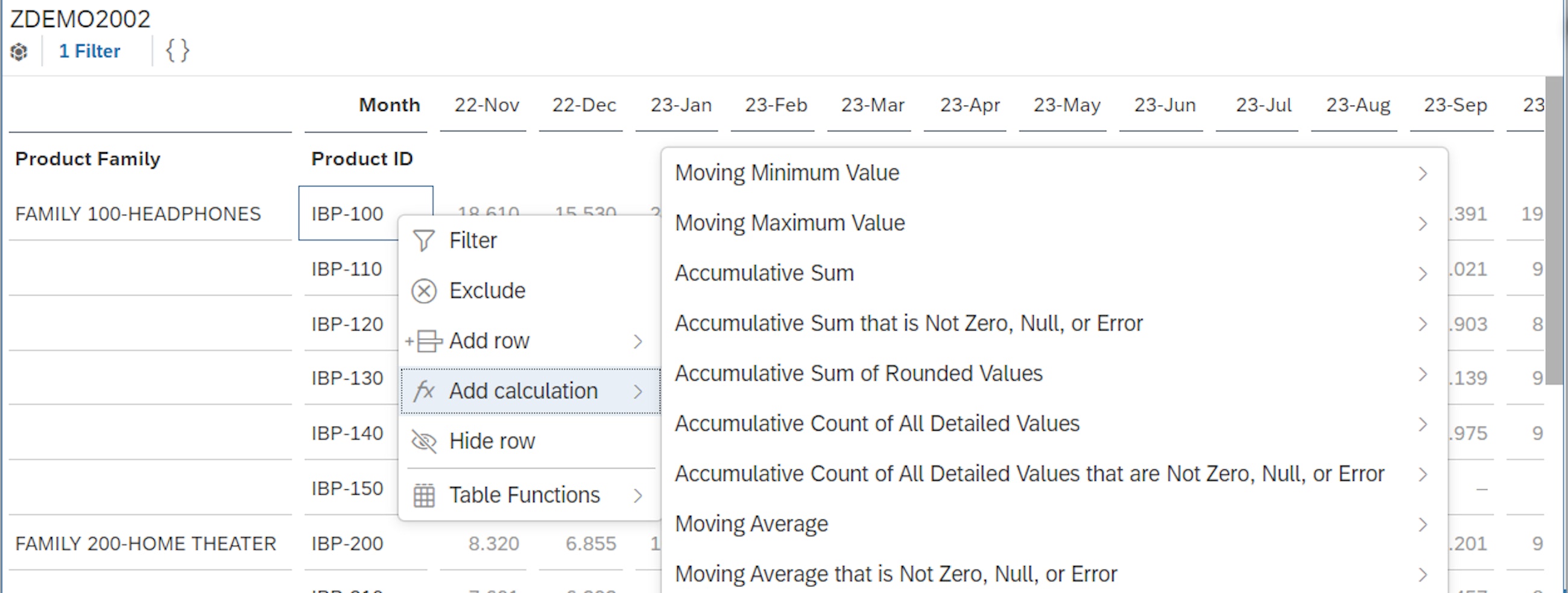Screen dimensions: 1568x593
Task: Click the eye-slash Hide row icon
Action: [x=424, y=442]
